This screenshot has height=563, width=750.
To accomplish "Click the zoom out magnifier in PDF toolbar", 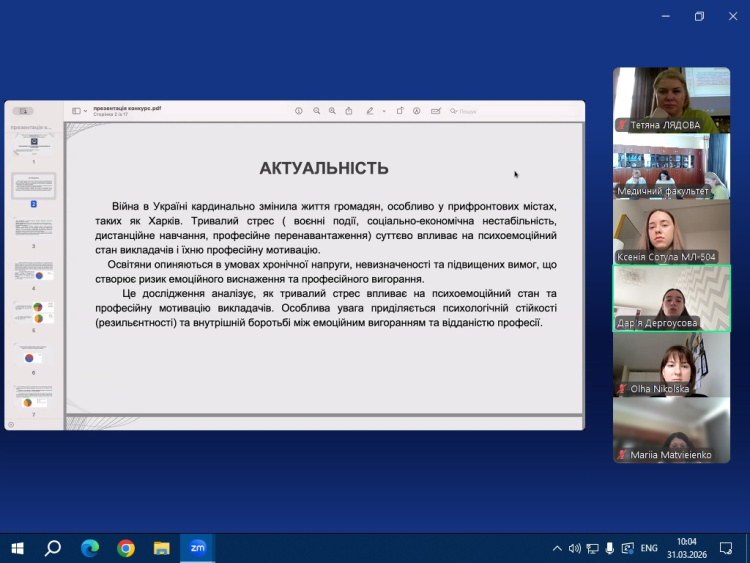I will (316, 111).
